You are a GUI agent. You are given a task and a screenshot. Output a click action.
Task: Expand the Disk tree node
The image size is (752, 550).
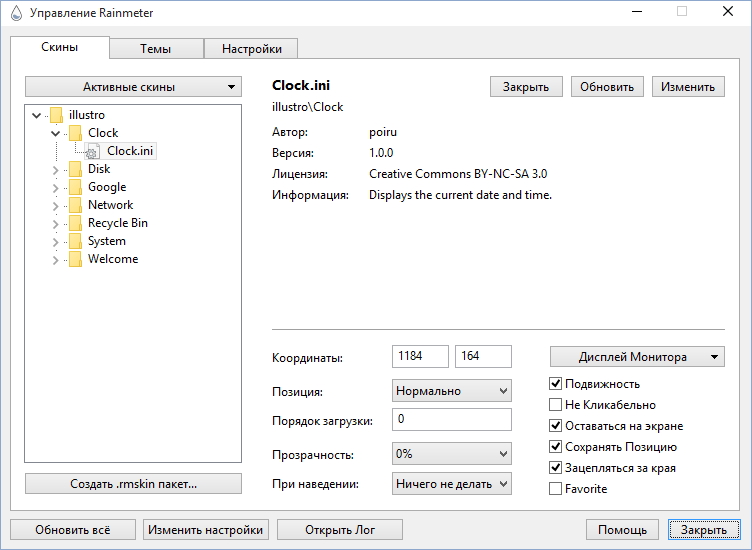(x=56, y=170)
